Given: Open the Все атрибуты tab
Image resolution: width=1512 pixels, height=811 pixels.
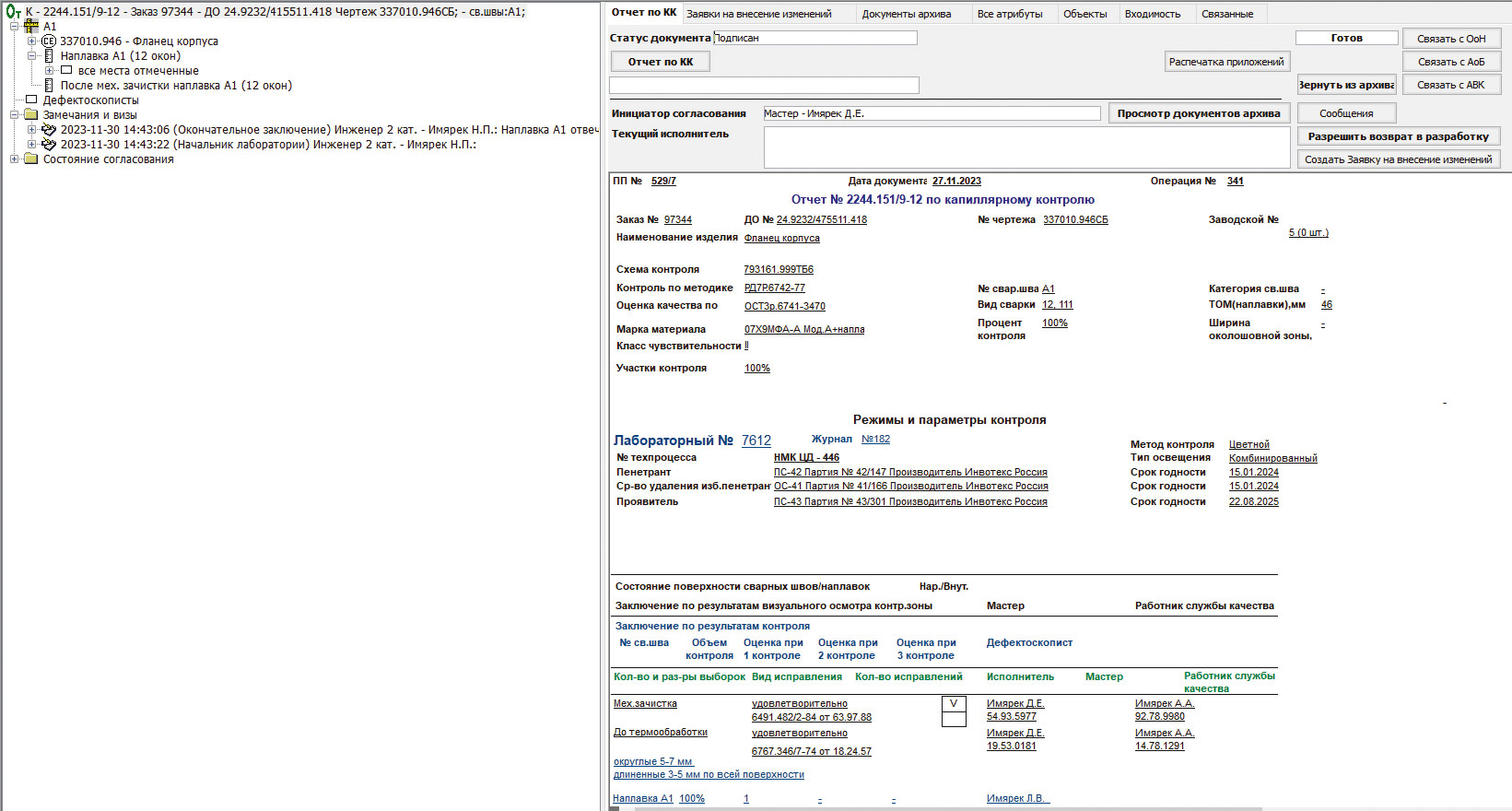Looking at the screenshot, I should pos(1009,14).
